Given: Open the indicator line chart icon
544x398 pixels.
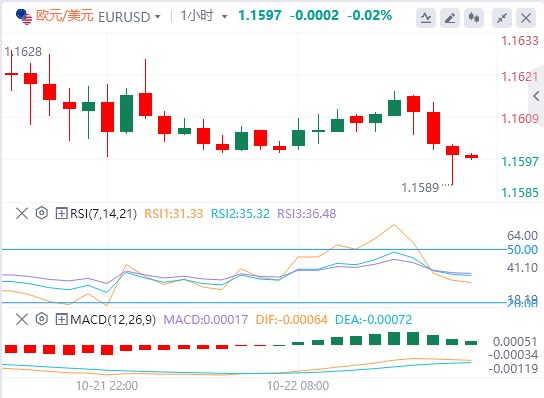Looking at the screenshot, I should coord(426,18).
